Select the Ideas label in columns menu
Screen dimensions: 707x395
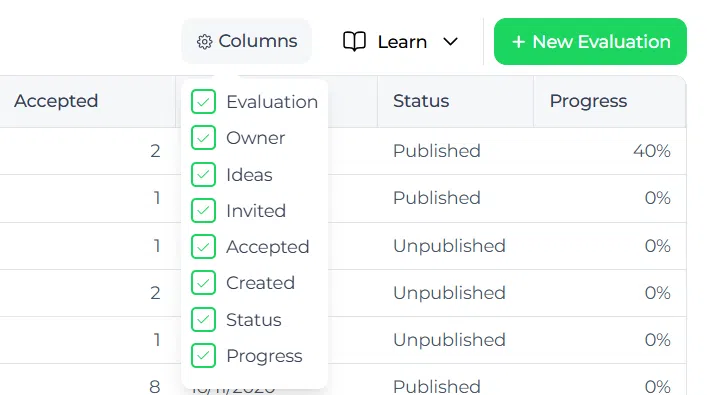pyautogui.click(x=249, y=175)
